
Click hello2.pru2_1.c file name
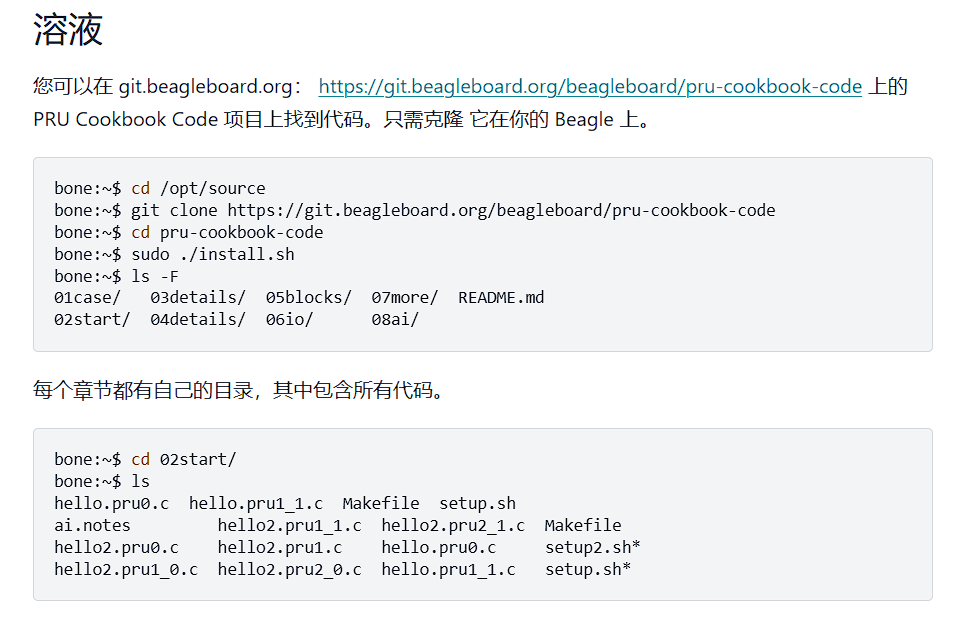(x=453, y=525)
